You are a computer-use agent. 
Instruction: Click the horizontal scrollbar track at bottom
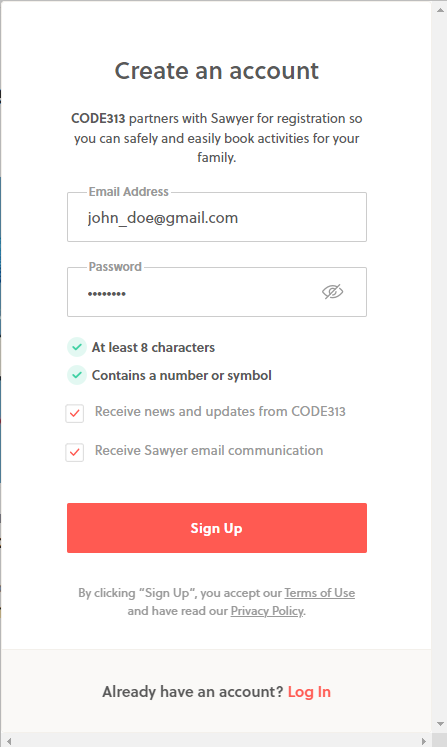pyautogui.click(x=216, y=741)
